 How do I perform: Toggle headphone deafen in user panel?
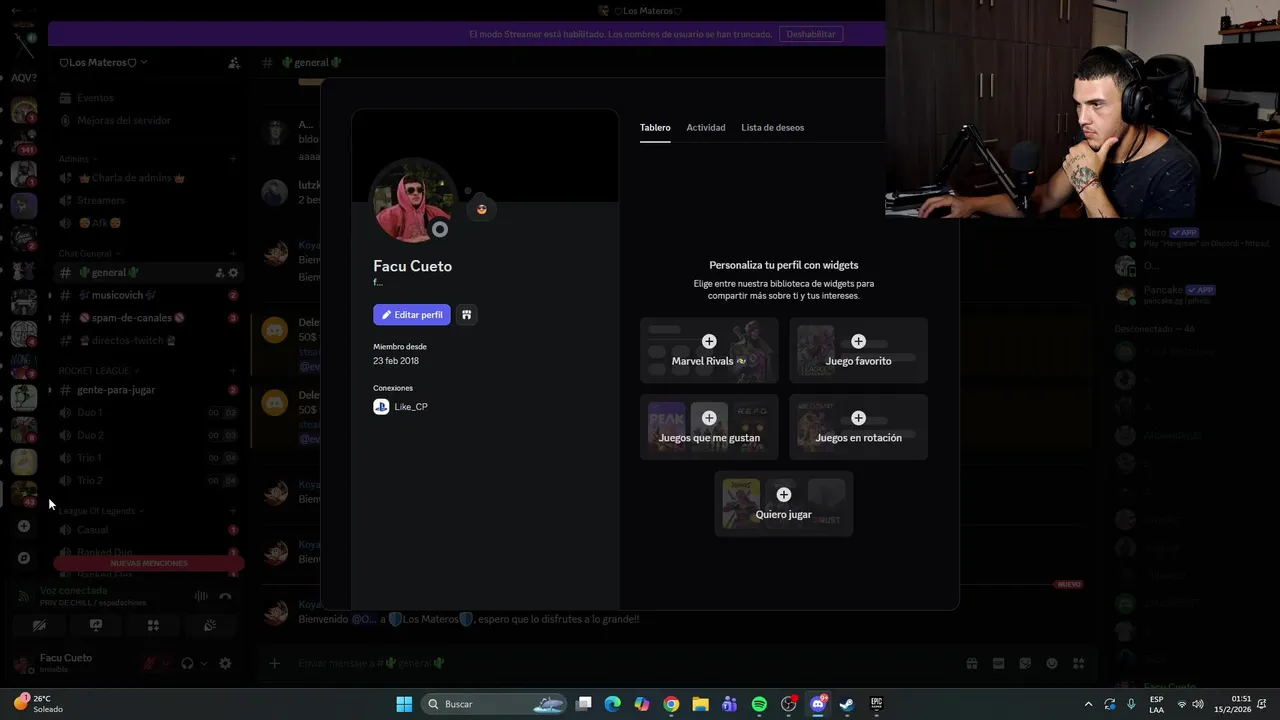tap(187, 663)
